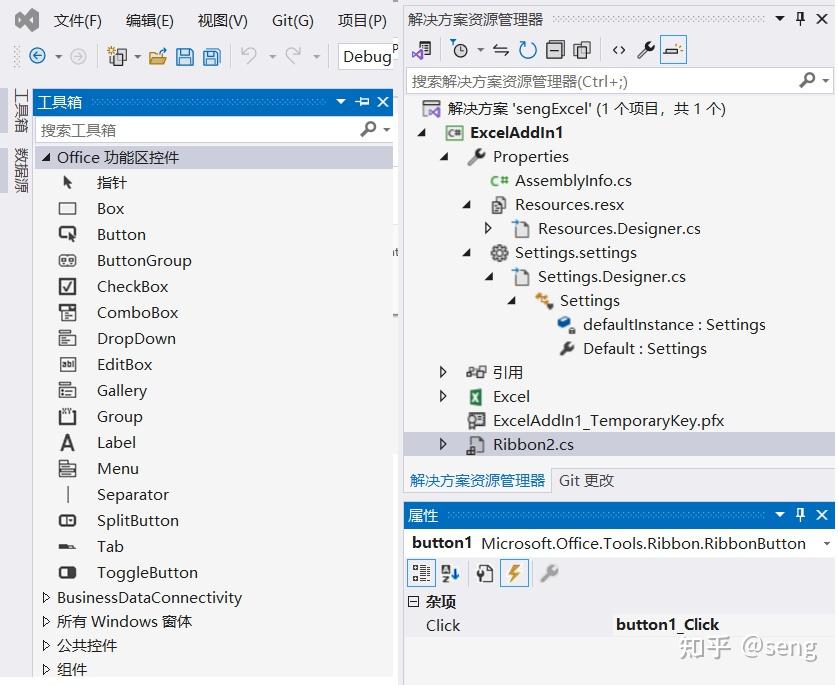Toggle auto-hide pin on Solution Explorer
This screenshot has height=685, width=838.
pyautogui.click(x=799, y=17)
